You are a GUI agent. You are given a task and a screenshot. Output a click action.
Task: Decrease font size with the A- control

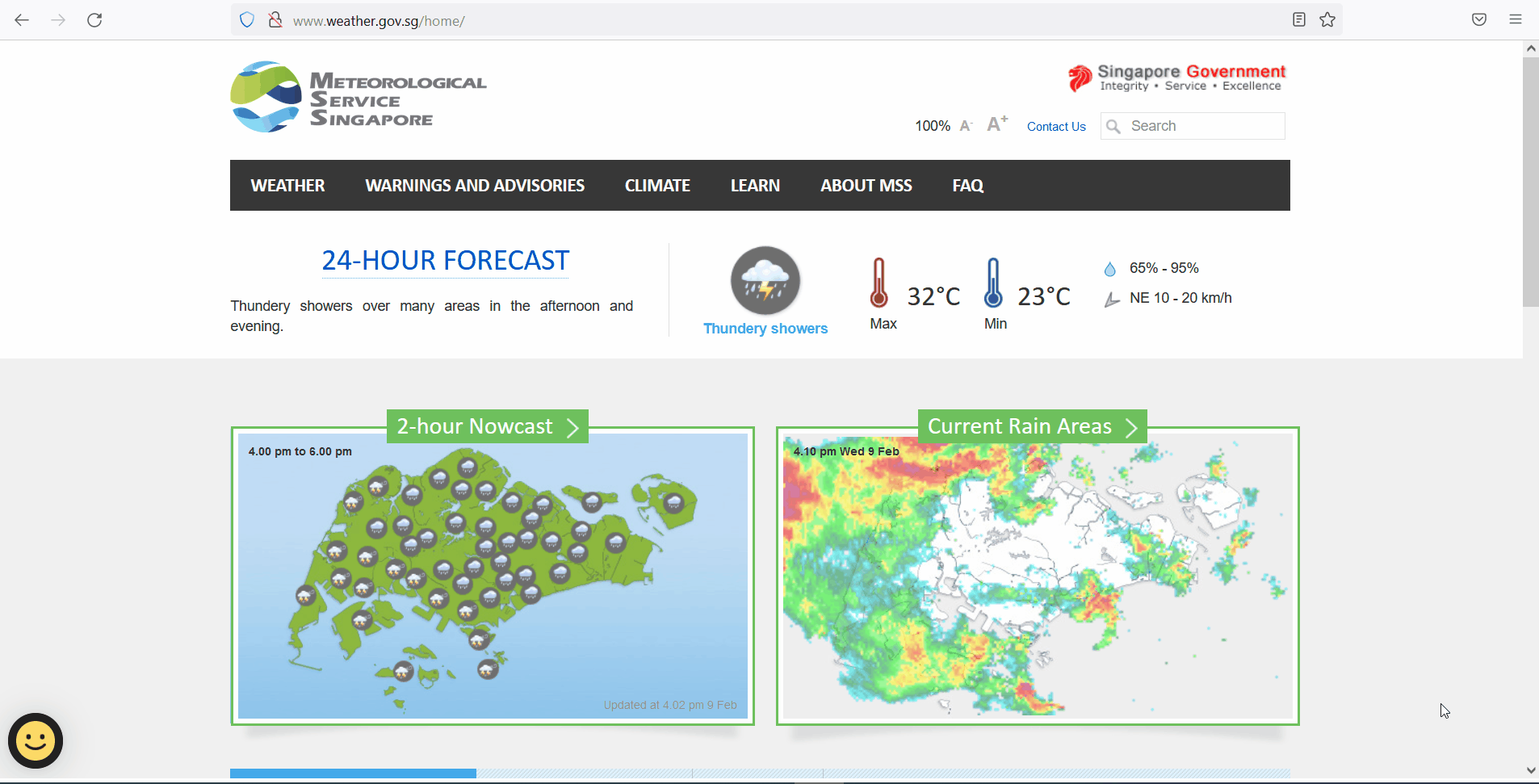click(966, 126)
